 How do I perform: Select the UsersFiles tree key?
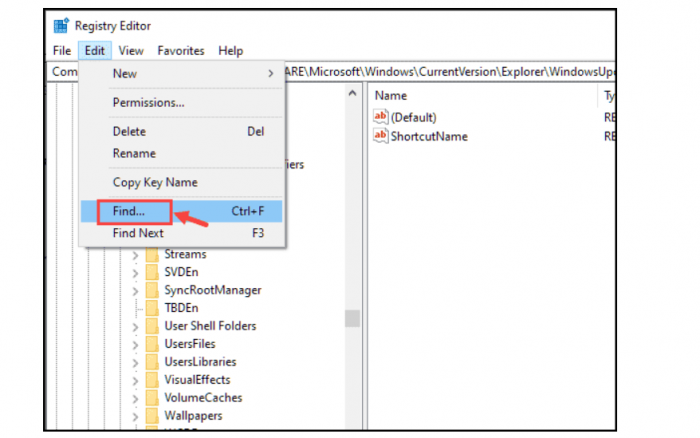click(190, 344)
